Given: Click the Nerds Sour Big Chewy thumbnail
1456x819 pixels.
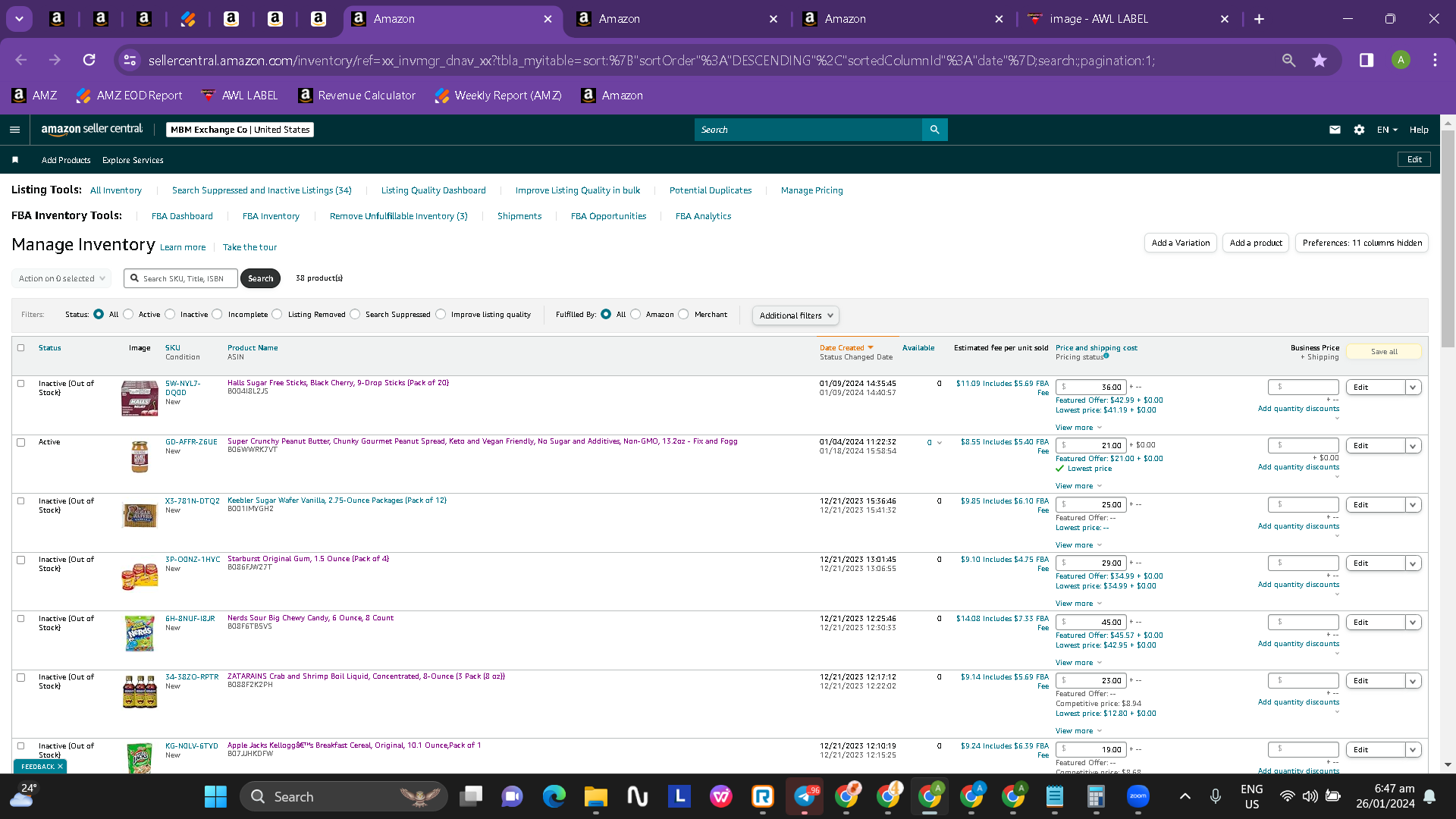Looking at the screenshot, I should 140,633.
